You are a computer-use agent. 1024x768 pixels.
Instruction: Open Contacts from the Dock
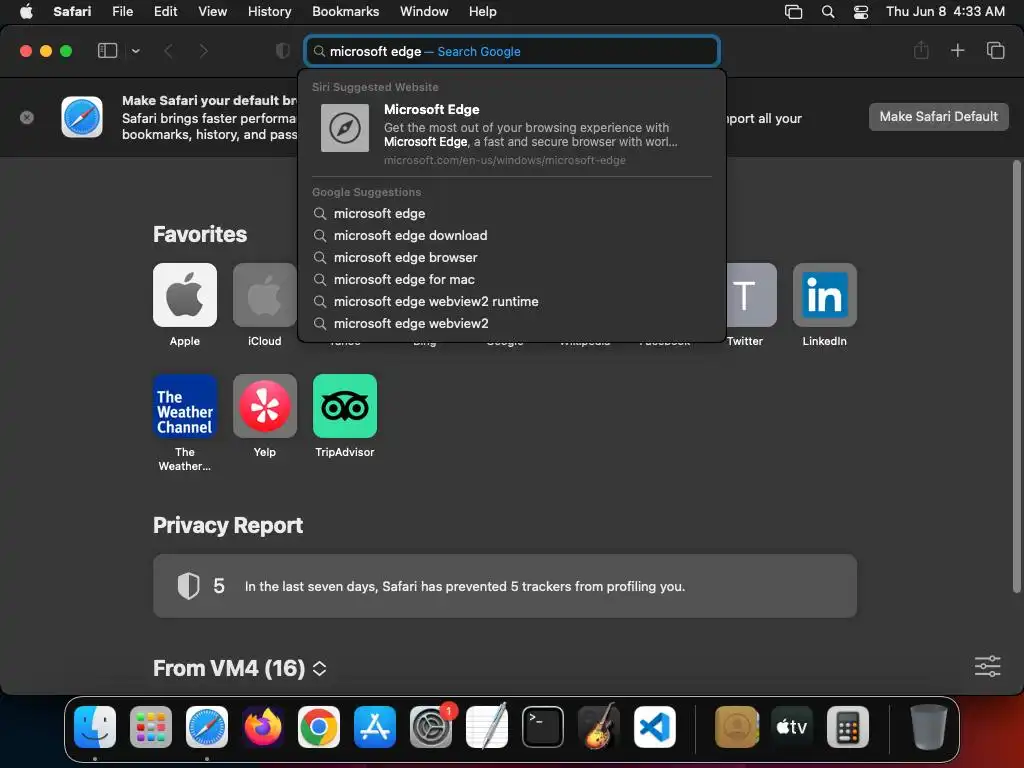pyautogui.click(x=737, y=727)
